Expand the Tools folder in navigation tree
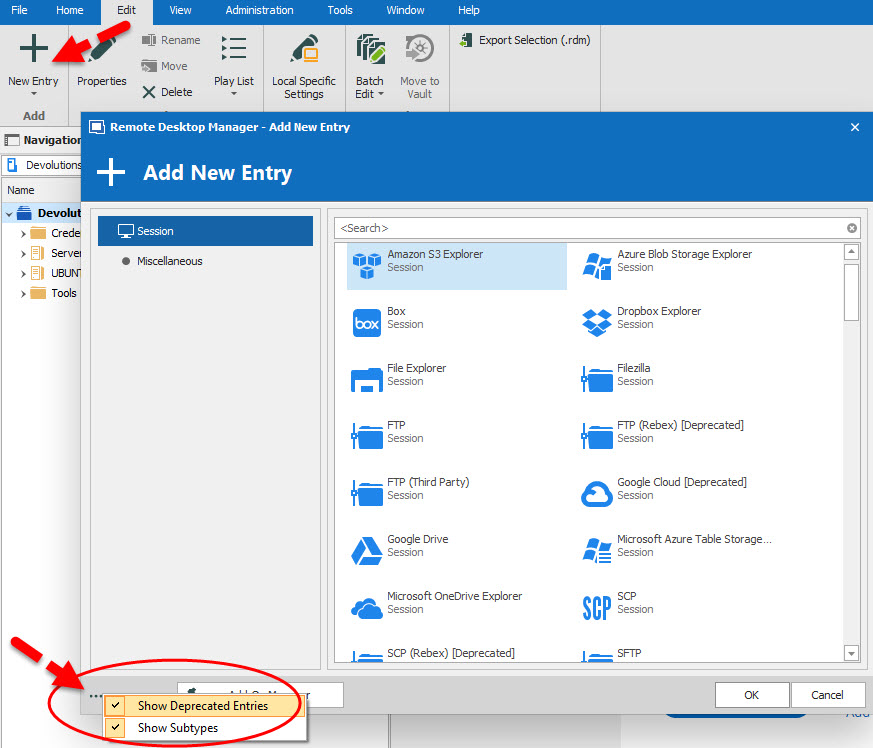 [x=24, y=293]
